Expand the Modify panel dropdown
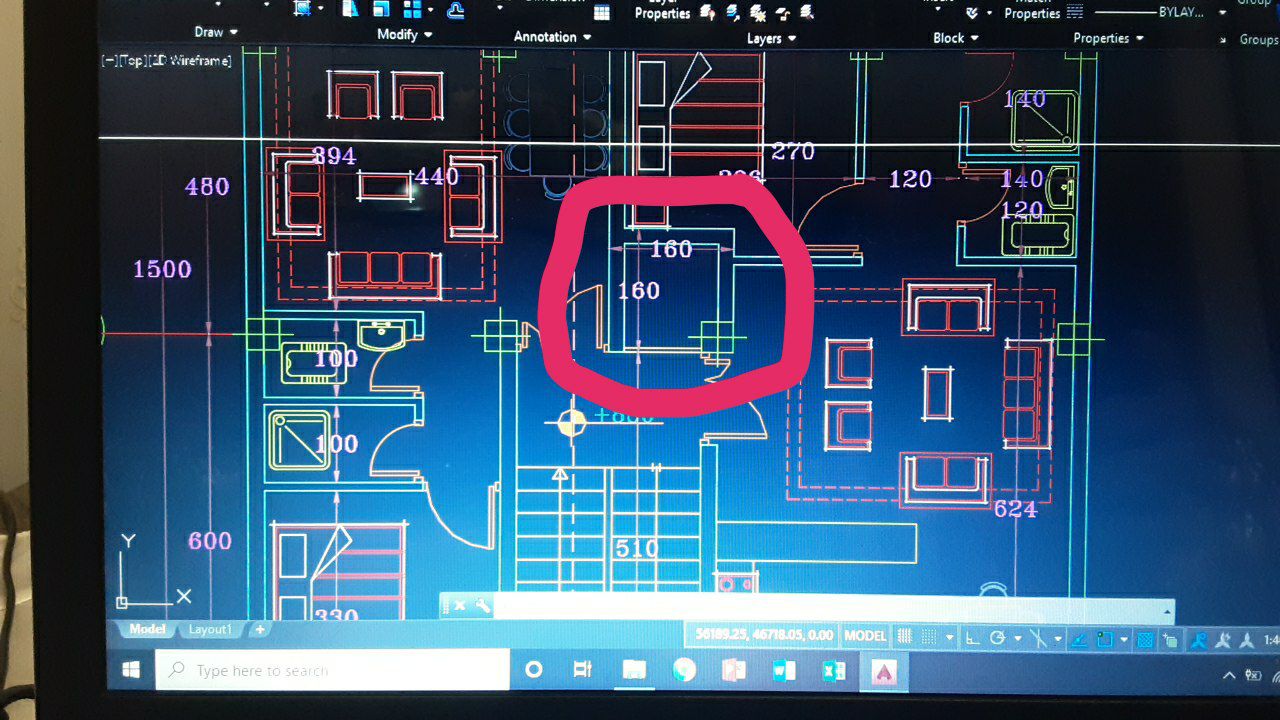This screenshot has width=1280, height=720. 404,34
